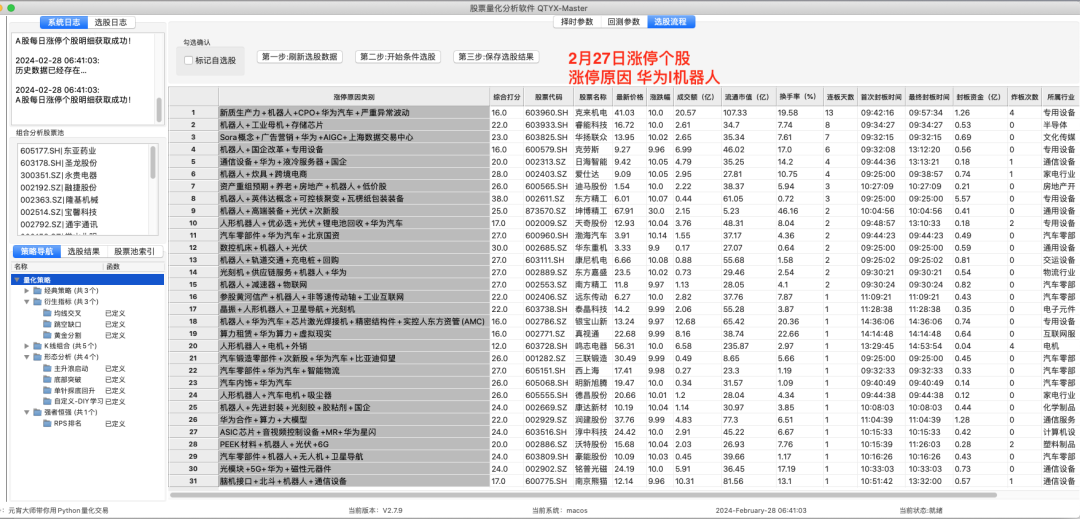
Task: Click 第一步:刷新选股数据 button
Action: pos(300,57)
